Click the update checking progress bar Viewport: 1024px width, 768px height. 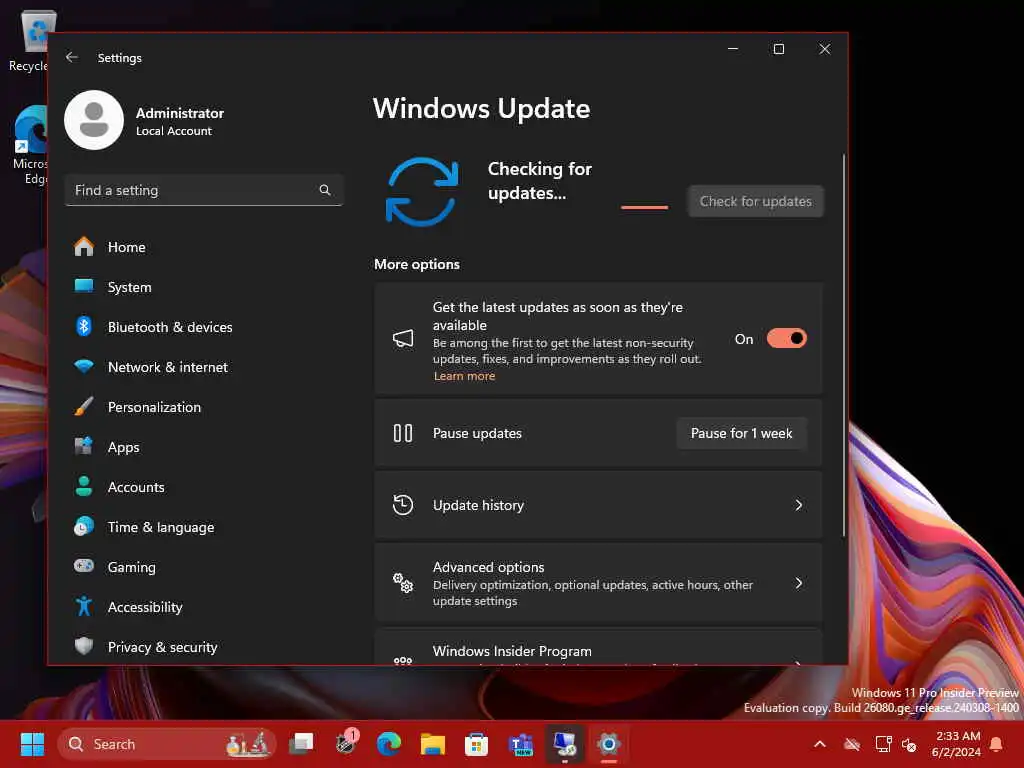(645, 207)
